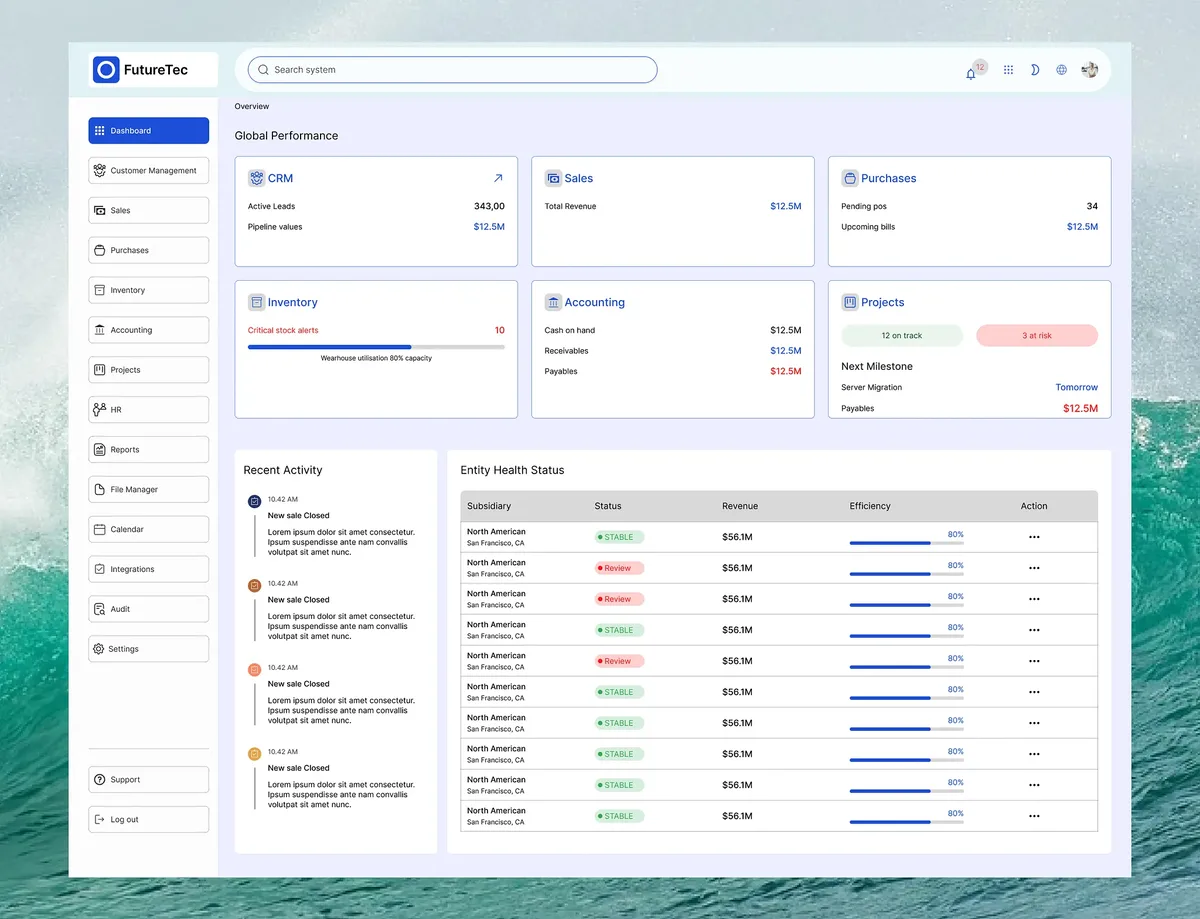Click STABLE badge in first table row
This screenshot has height=919, width=1200.
pos(619,537)
